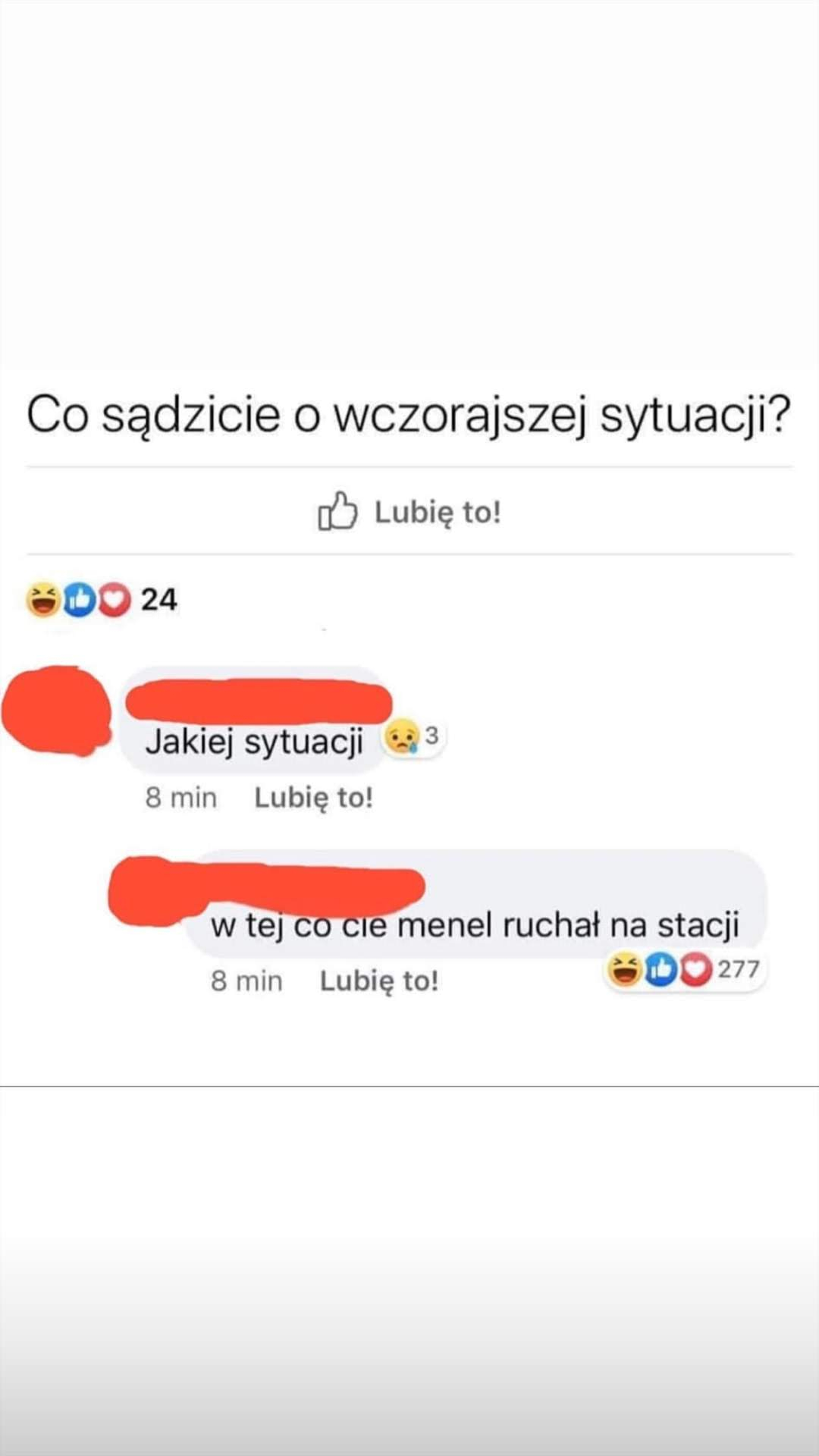This screenshot has width=819, height=1456.
Task: Click the crying emoji on the 'Jakiej sytuacji' comment
Action: tap(401, 736)
